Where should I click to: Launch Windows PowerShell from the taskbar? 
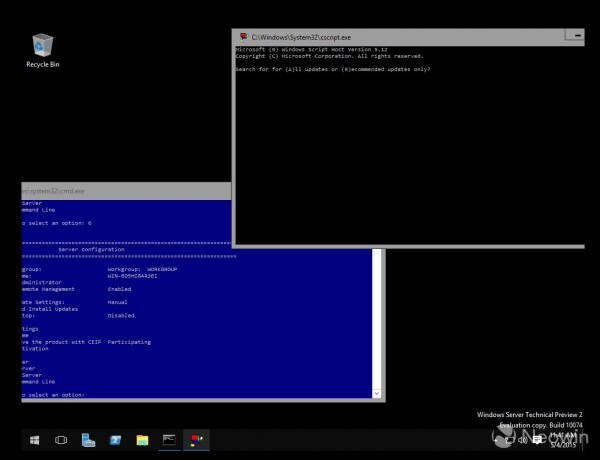pyautogui.click(x=115, y=440)
